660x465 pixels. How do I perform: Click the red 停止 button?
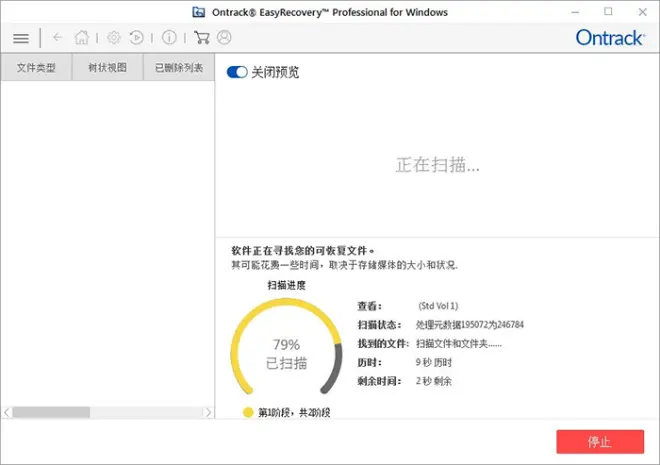coord(600,441)
